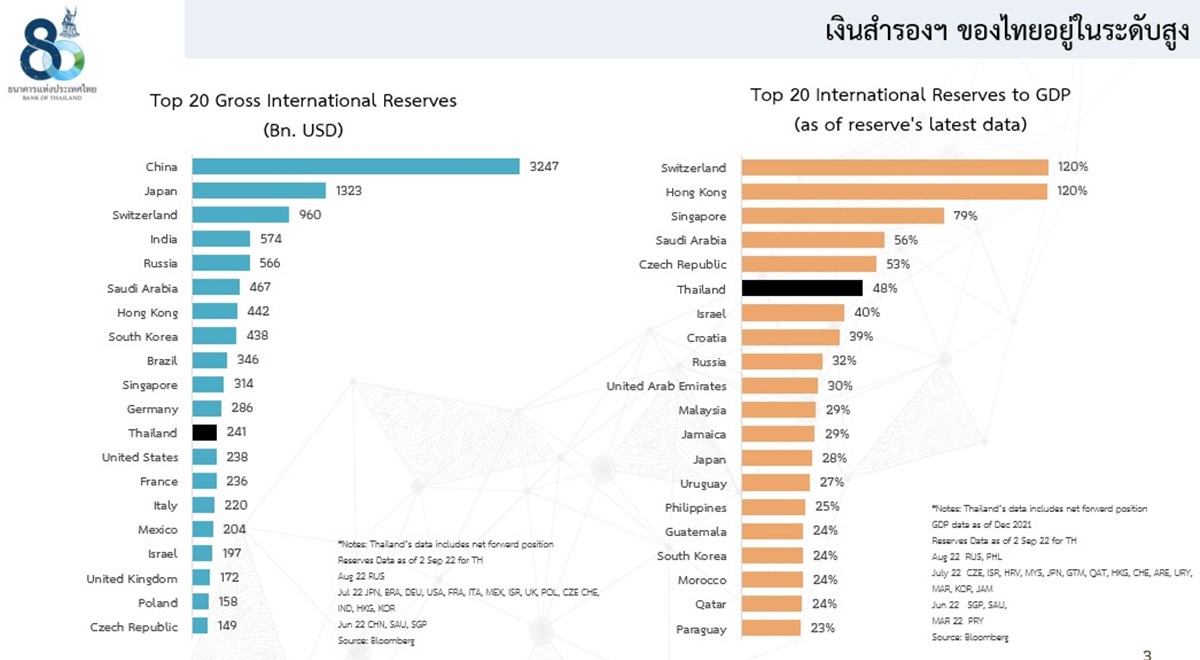
Task: Click the black Thailand 48% bar
Action: (802, 288)
